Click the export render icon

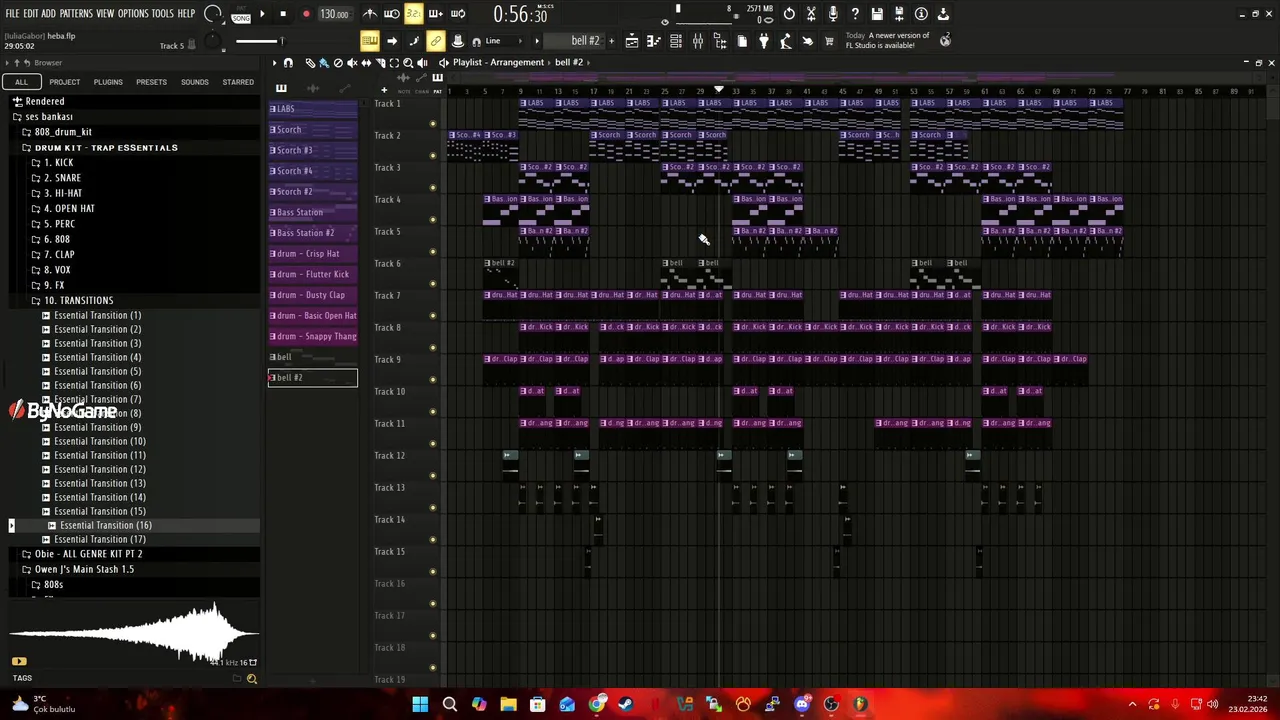[899, 14]
